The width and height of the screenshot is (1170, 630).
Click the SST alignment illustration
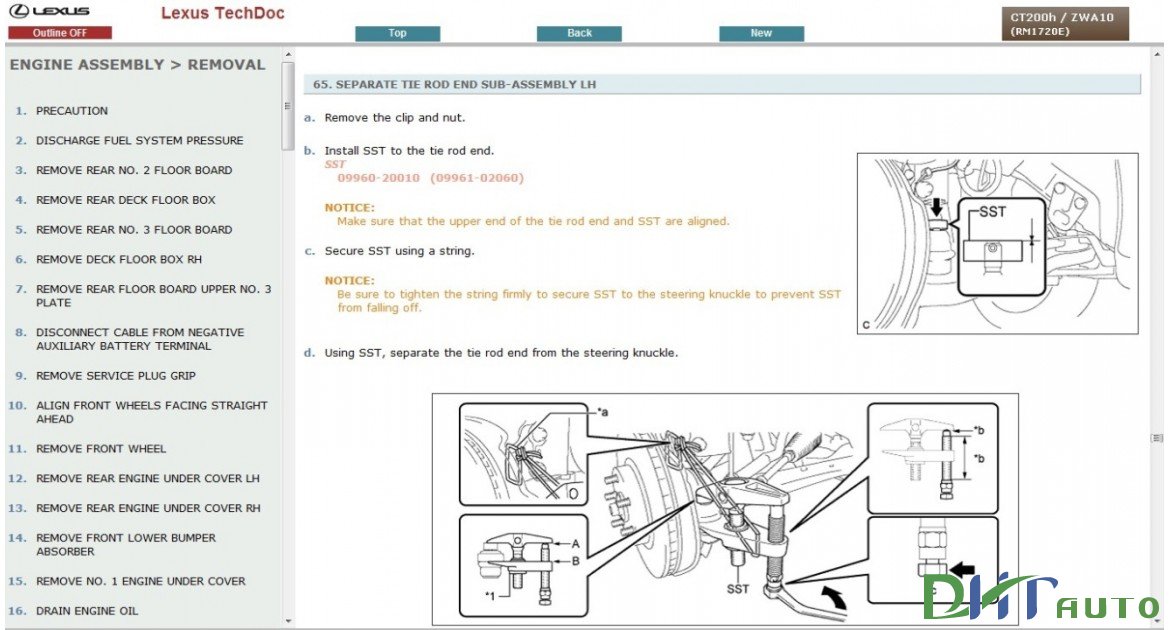click(x=998, y=243)
